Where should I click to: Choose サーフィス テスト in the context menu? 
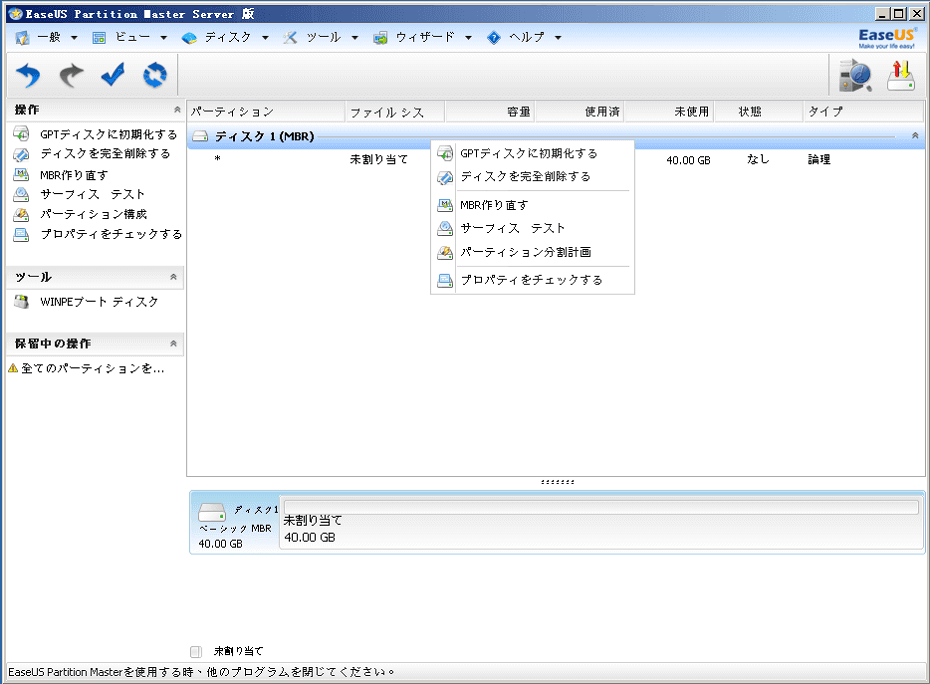click(512, 228)
